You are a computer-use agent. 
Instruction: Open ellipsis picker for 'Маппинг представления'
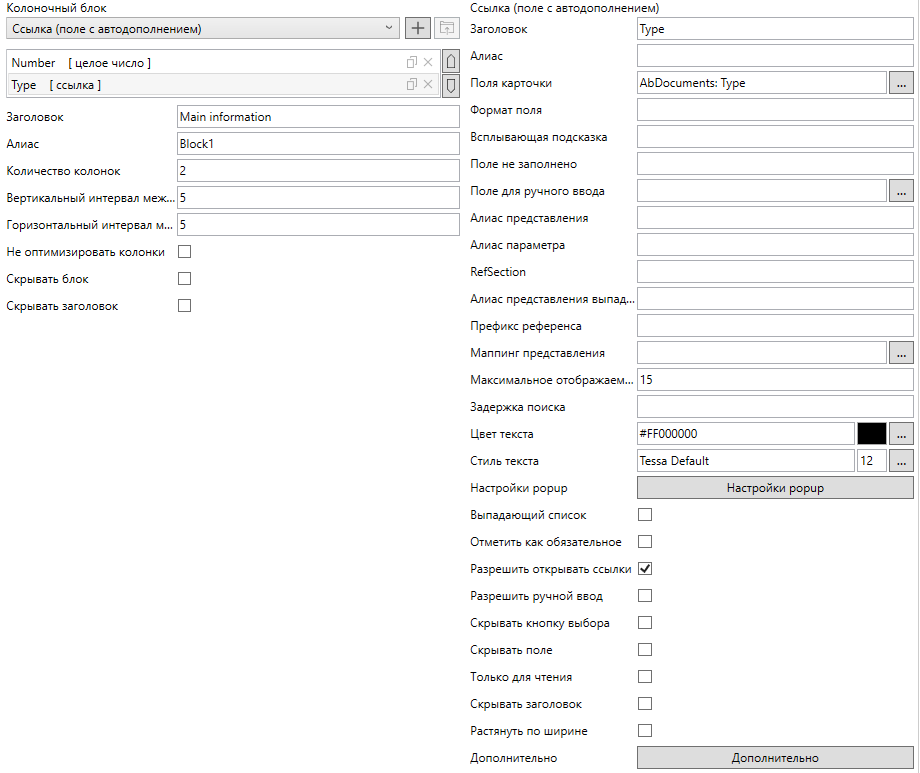tap(901, 353)
